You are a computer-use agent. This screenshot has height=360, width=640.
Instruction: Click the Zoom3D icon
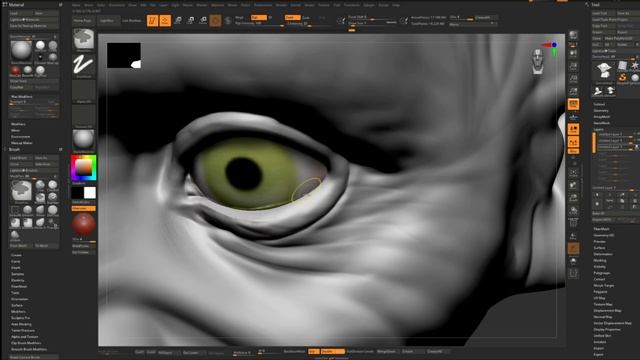point(573,198)
